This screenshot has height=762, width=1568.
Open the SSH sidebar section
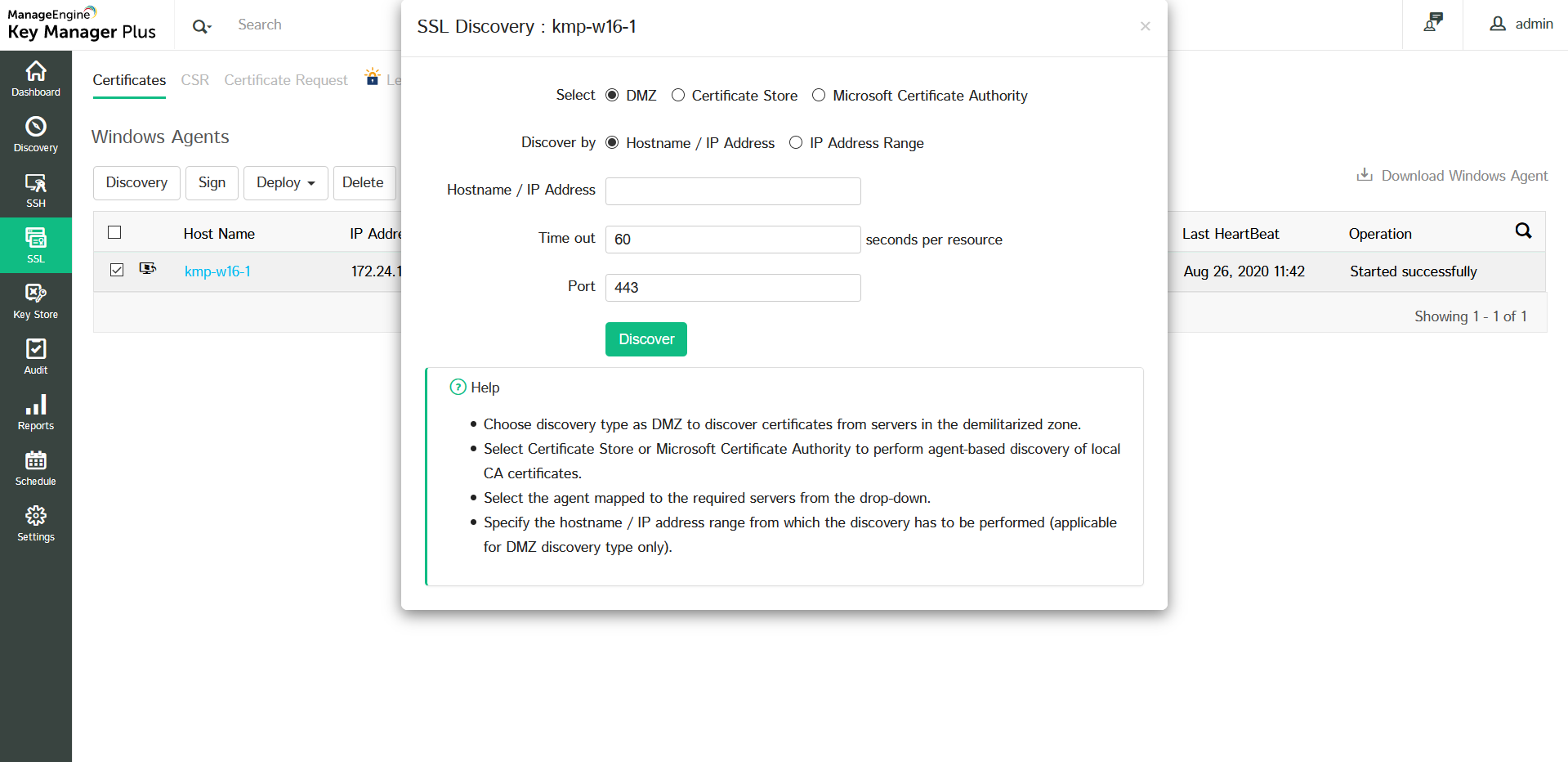(x=36, y=190)
